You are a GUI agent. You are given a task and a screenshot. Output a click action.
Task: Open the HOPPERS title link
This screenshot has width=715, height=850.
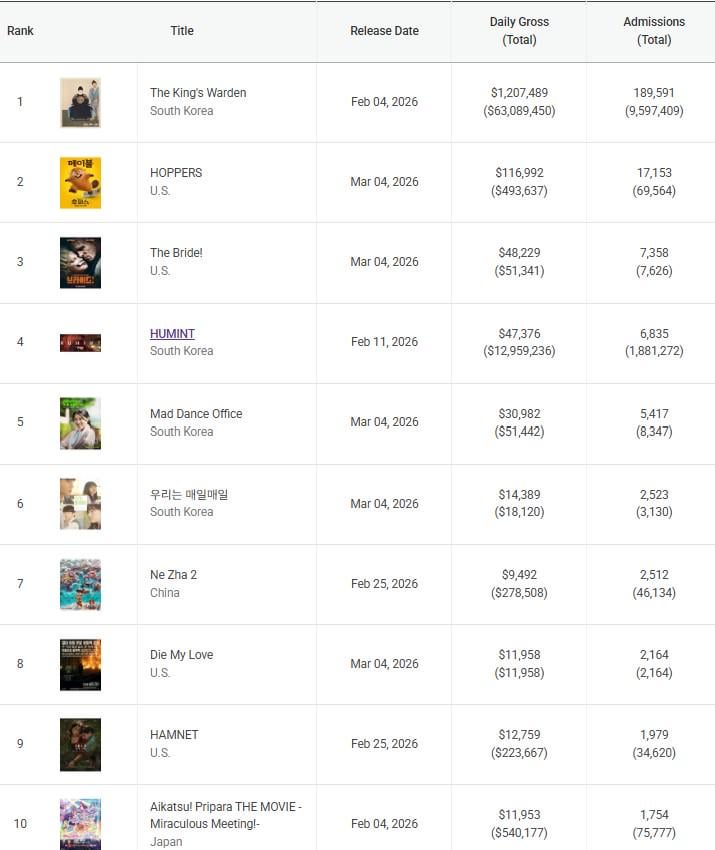pos(176,173)
